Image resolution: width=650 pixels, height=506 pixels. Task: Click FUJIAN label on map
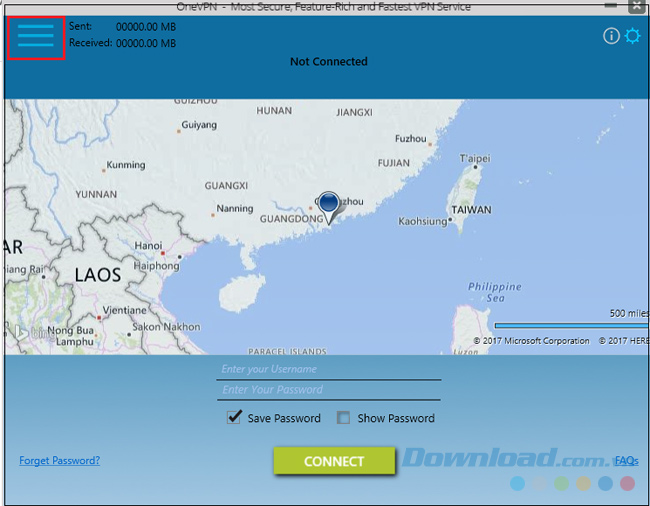click(x=393, y=163)
